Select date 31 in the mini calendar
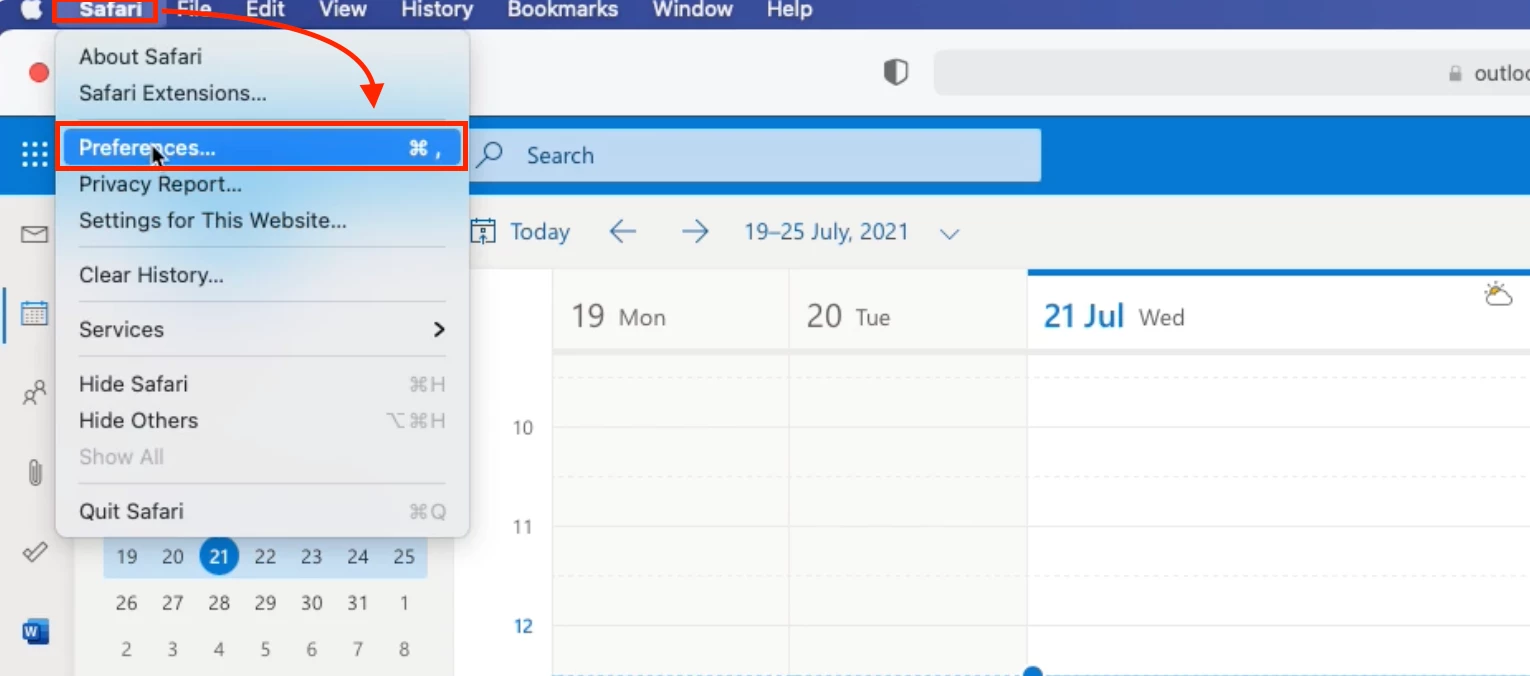The image size is (1530, 676). point(358,603)
